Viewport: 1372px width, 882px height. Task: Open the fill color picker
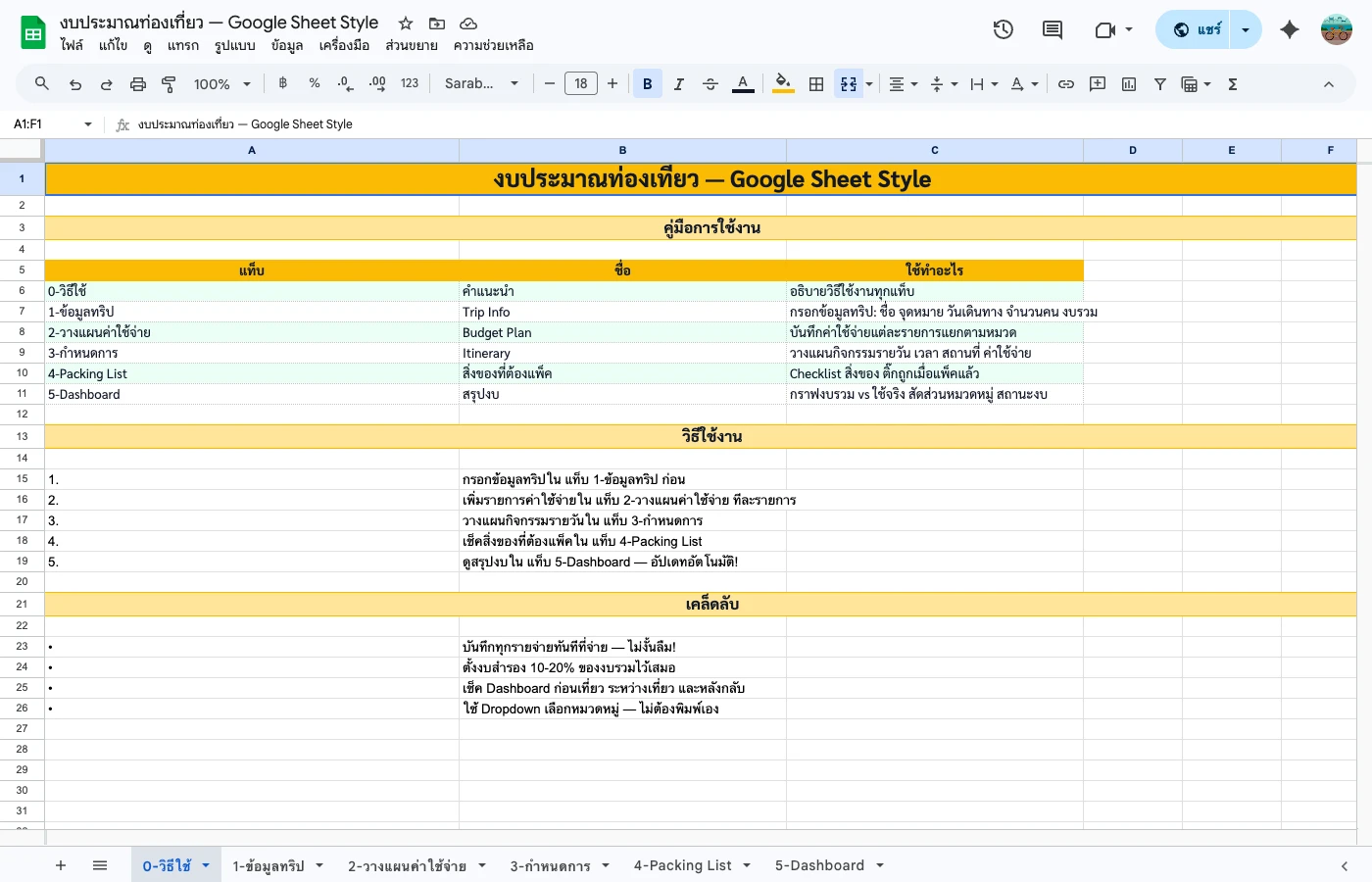[783, 84]
